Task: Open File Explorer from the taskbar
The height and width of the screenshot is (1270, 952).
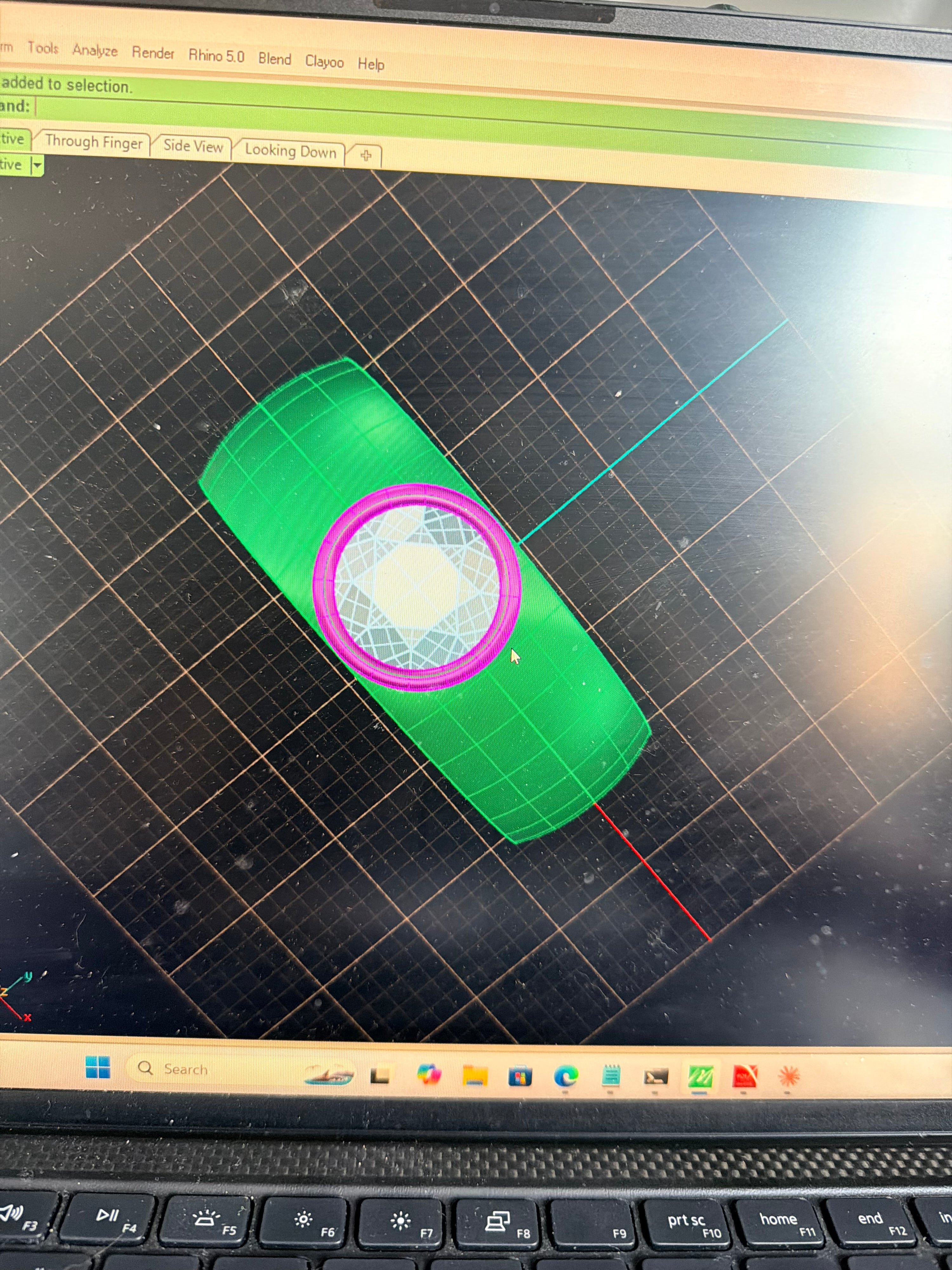Action: click(x=475, y=1075)
